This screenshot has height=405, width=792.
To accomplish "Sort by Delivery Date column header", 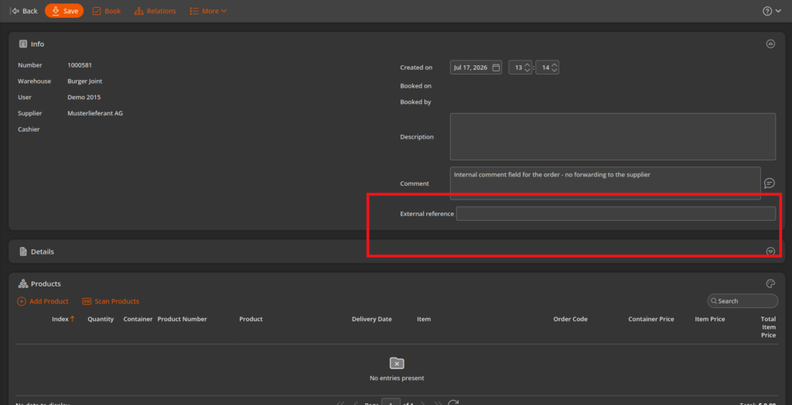I will pyautogui.click(x=372, y=319).
